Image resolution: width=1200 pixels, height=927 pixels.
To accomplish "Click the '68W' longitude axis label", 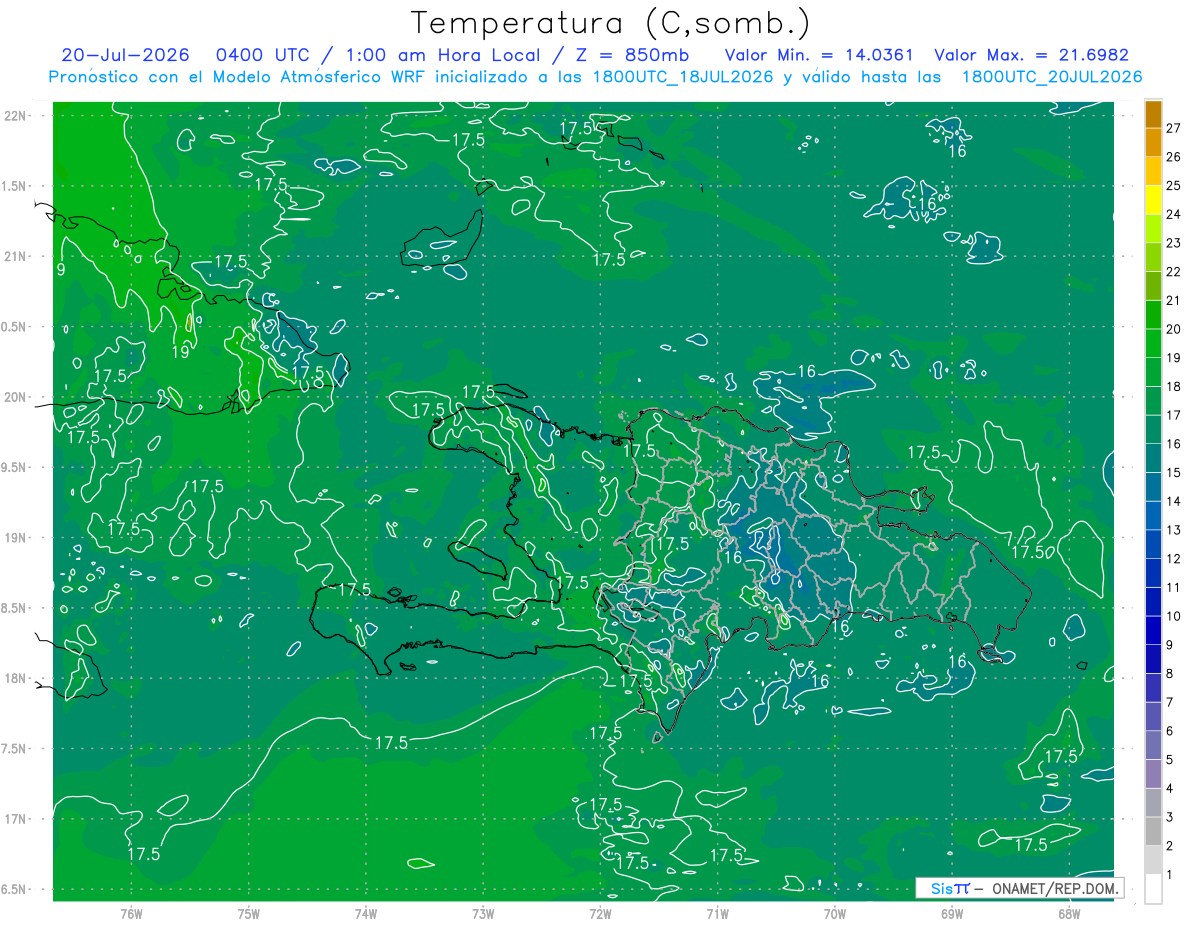I will point(1069,913).
